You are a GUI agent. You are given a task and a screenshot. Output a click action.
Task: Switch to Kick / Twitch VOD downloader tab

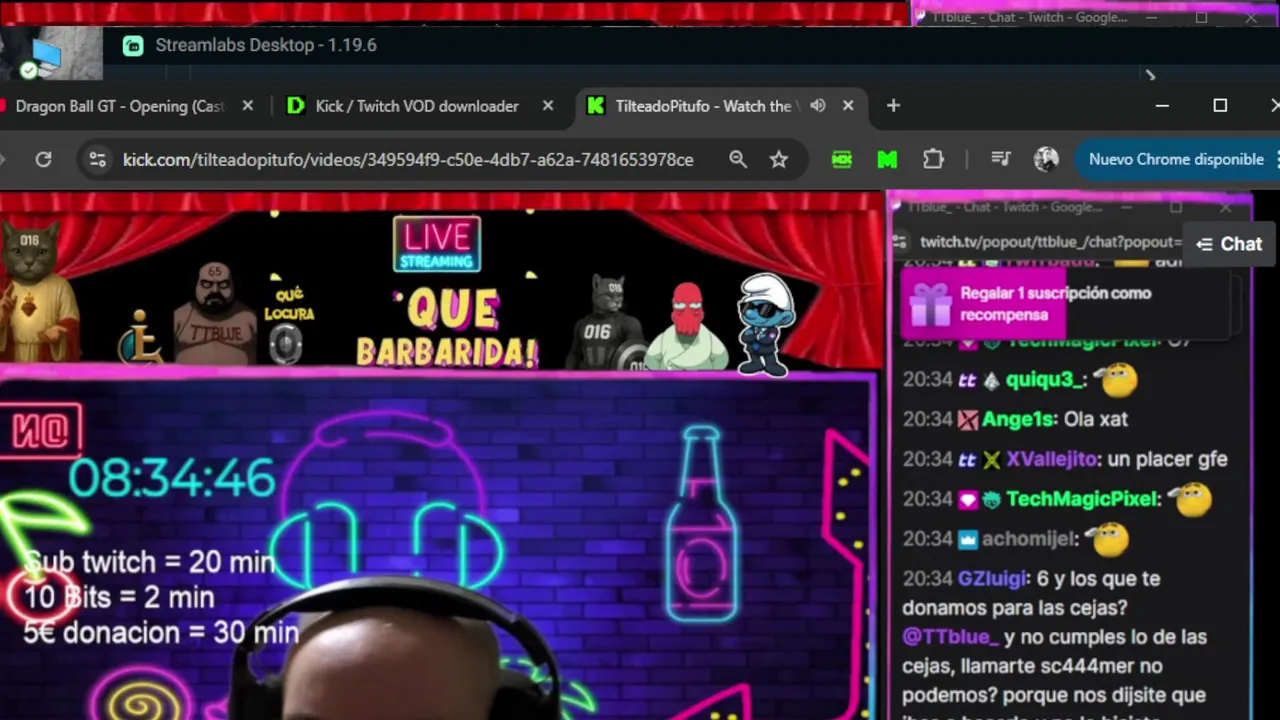(417, 106)
